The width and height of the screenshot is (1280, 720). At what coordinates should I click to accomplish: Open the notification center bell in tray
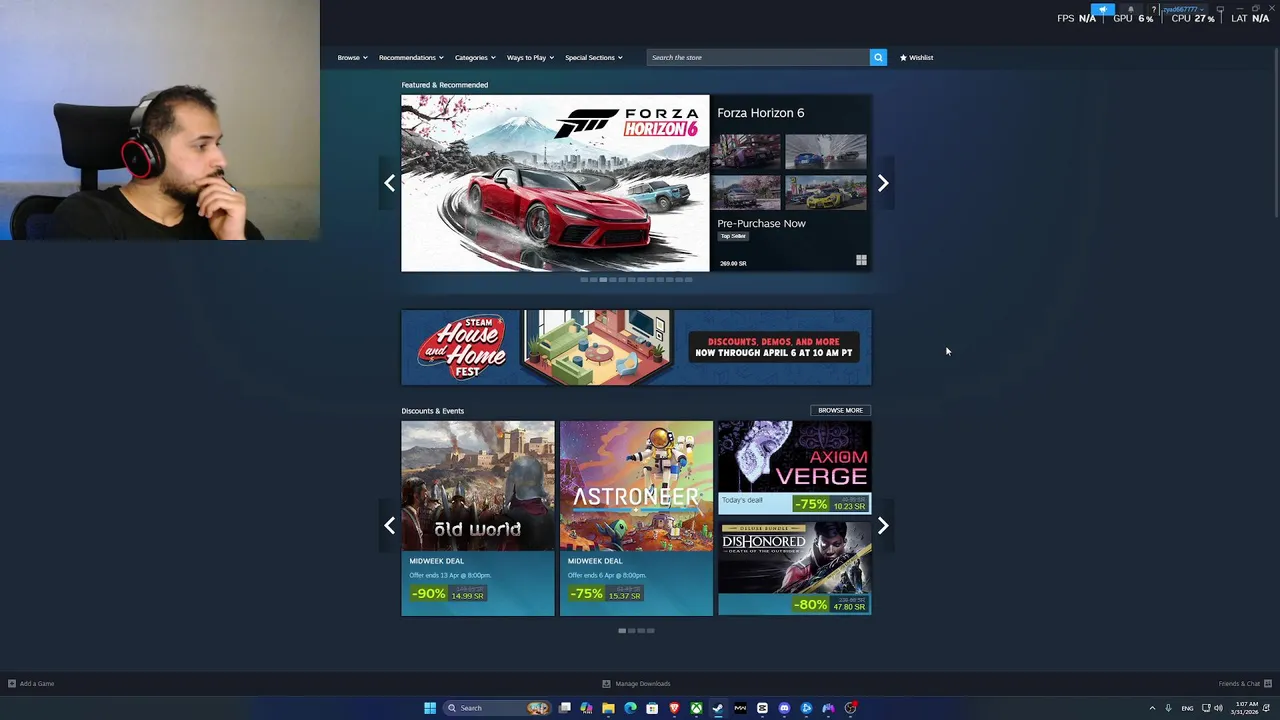1266,708
